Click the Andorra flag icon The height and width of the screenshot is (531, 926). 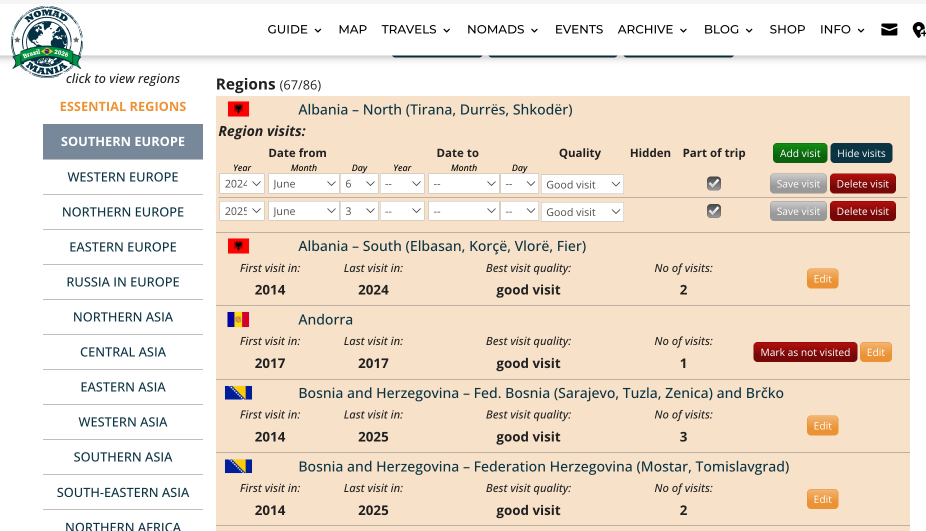click(238, 320)
